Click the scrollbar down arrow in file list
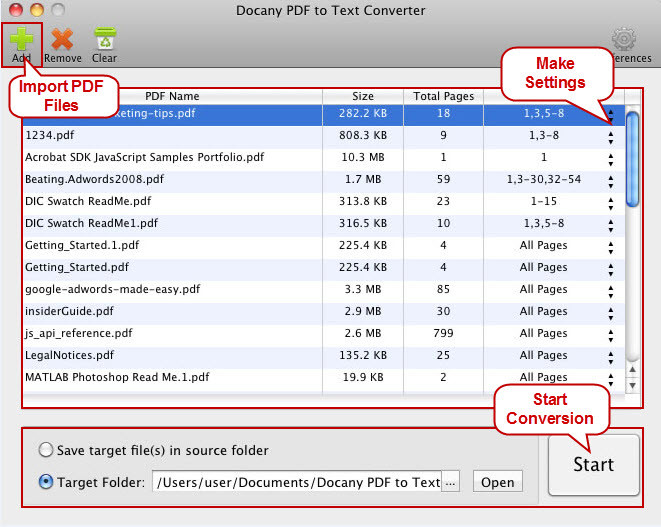Screen dimensions: 661x527 632,385
